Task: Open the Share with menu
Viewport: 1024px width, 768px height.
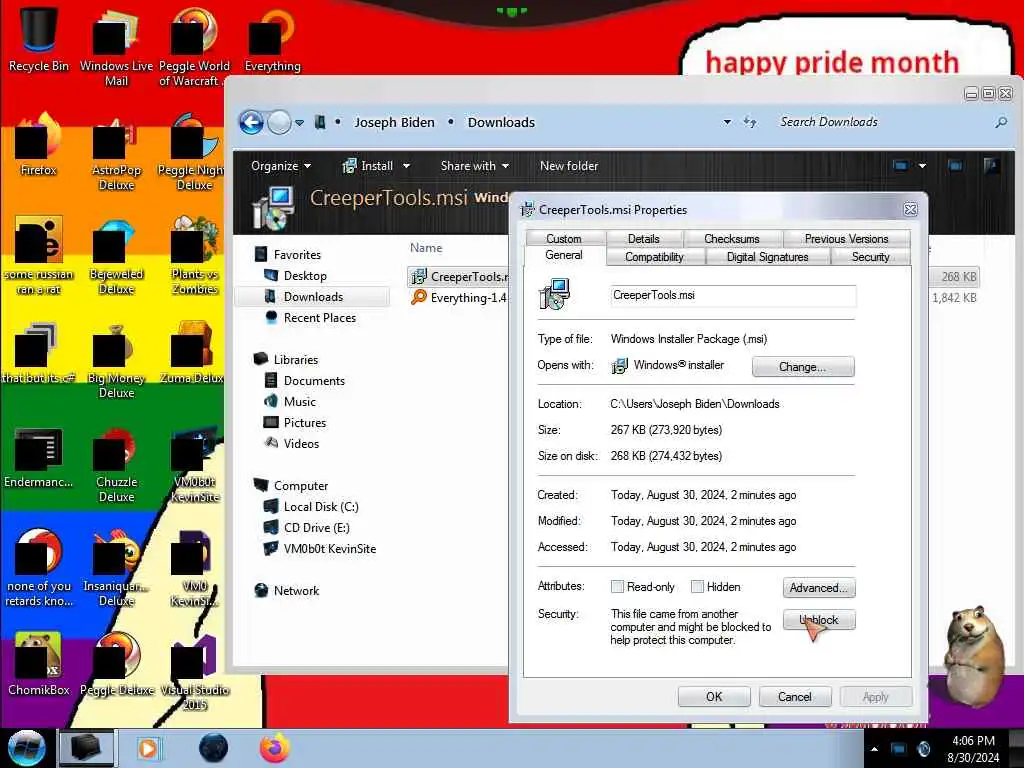Action: [475, 166]
